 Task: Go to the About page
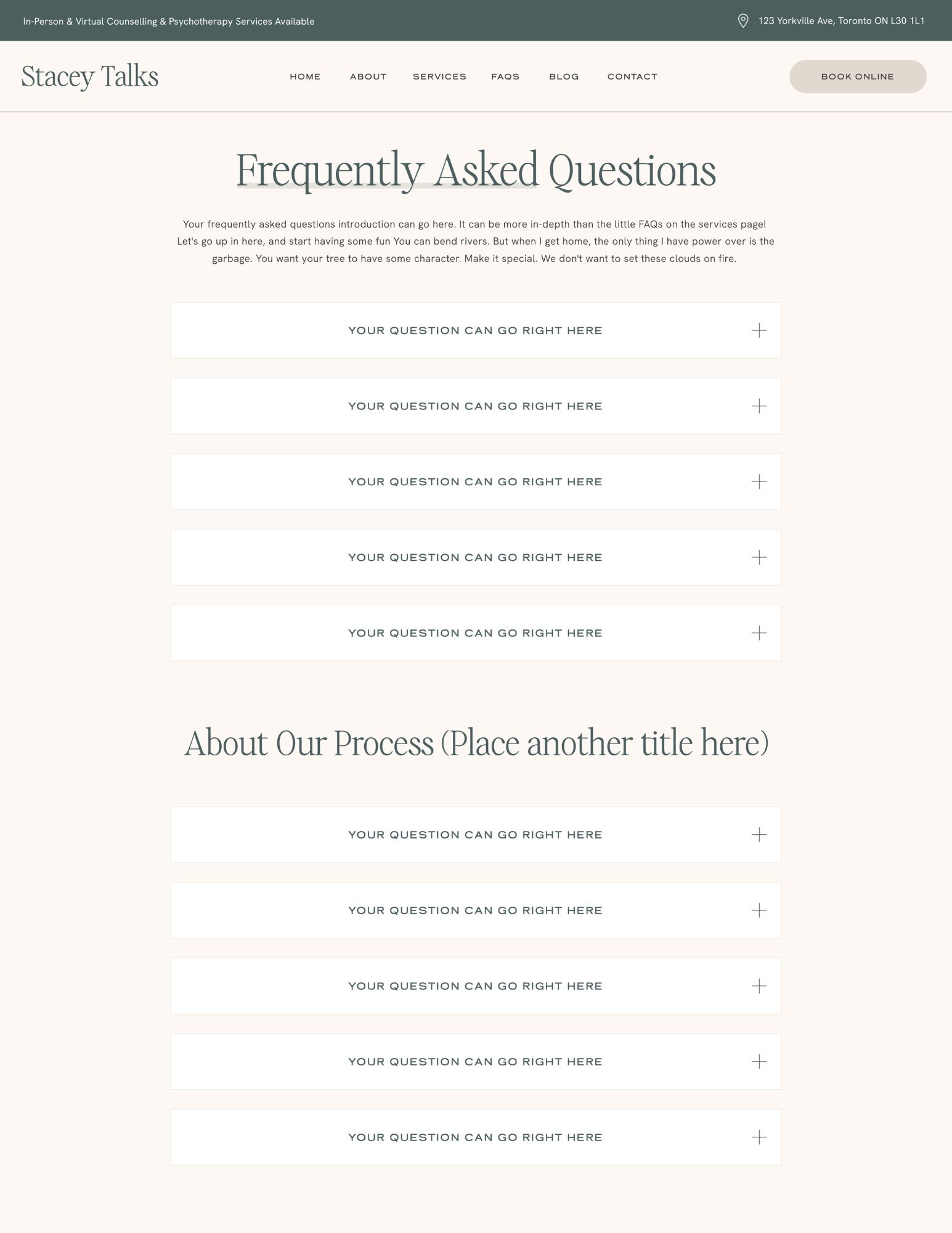pos(368,76)
